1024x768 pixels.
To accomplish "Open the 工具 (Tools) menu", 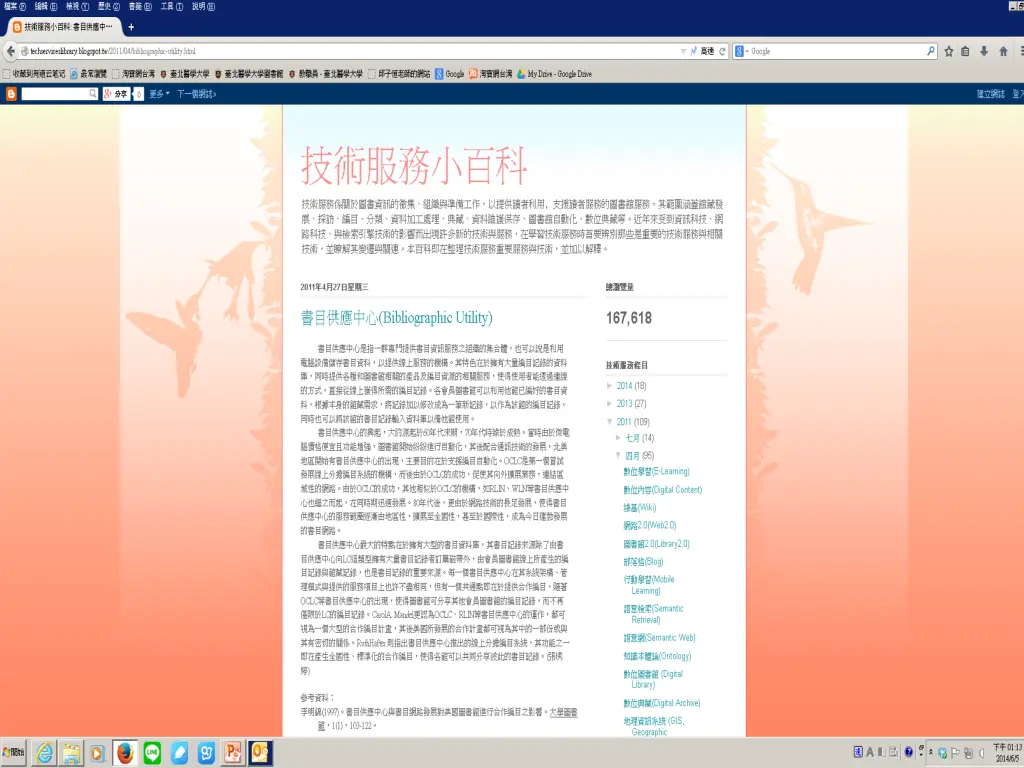I will (170, 6).
